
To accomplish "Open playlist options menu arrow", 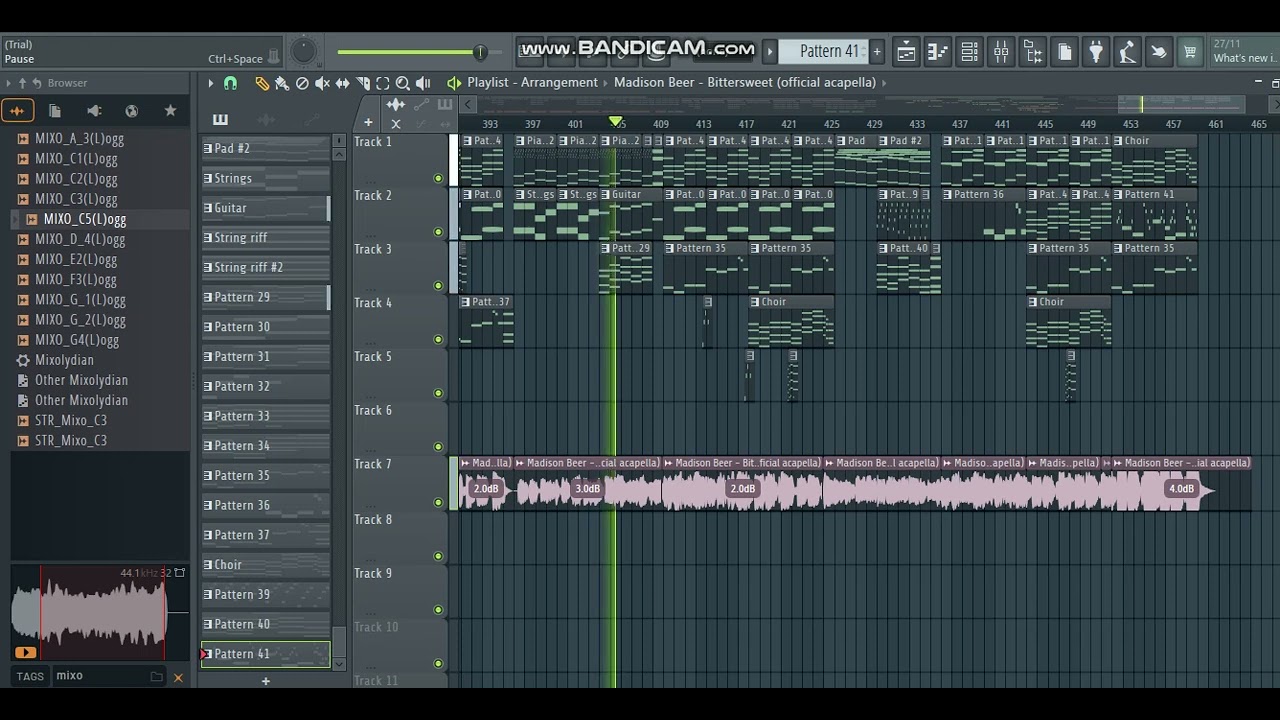I will click(210, 83).
